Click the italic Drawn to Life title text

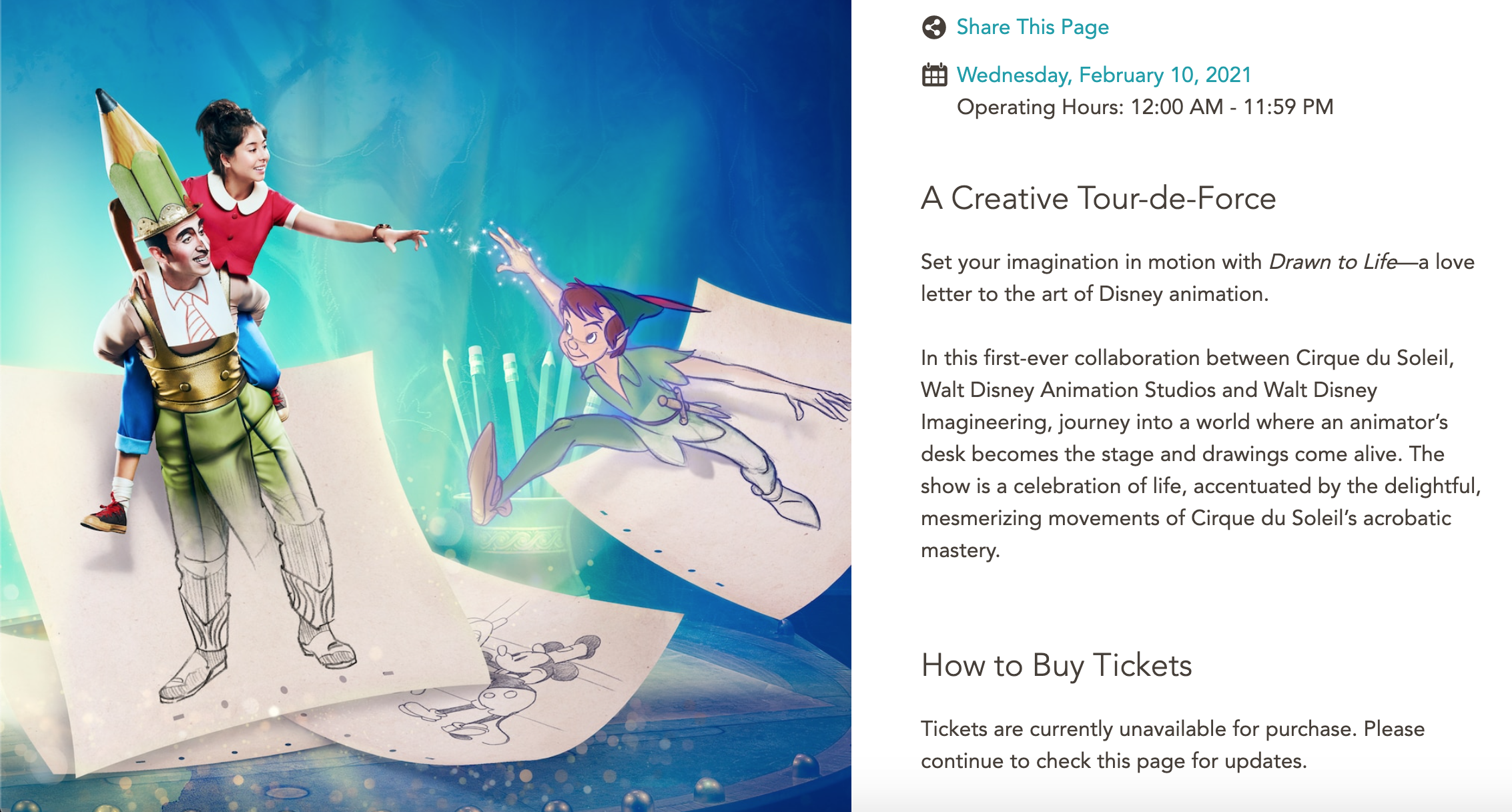pos(1333,262)
